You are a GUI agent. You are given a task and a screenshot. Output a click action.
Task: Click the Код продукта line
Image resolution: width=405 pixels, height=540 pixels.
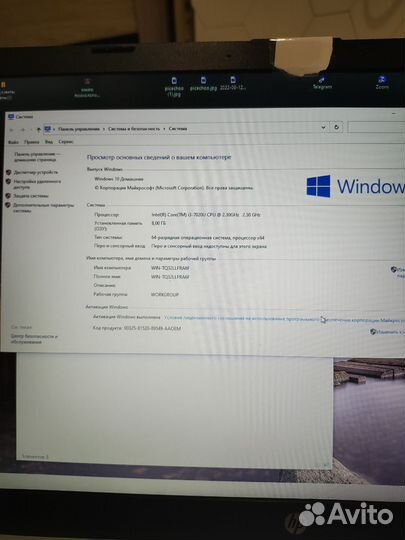tap(137, 328)
